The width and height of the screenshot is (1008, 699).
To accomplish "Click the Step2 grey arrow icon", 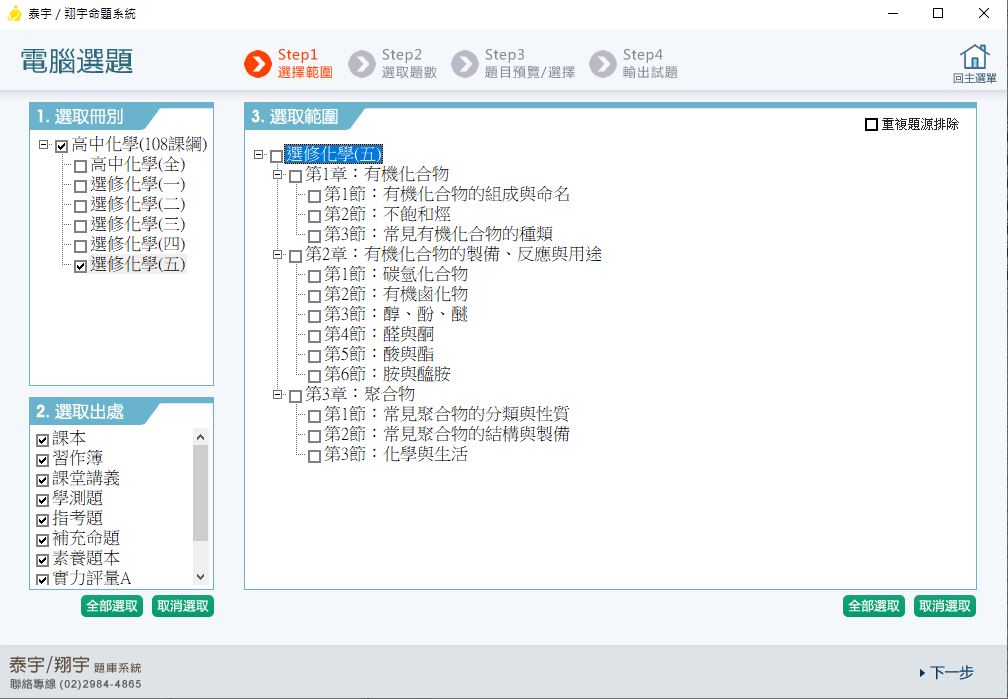I will [362, 64].
